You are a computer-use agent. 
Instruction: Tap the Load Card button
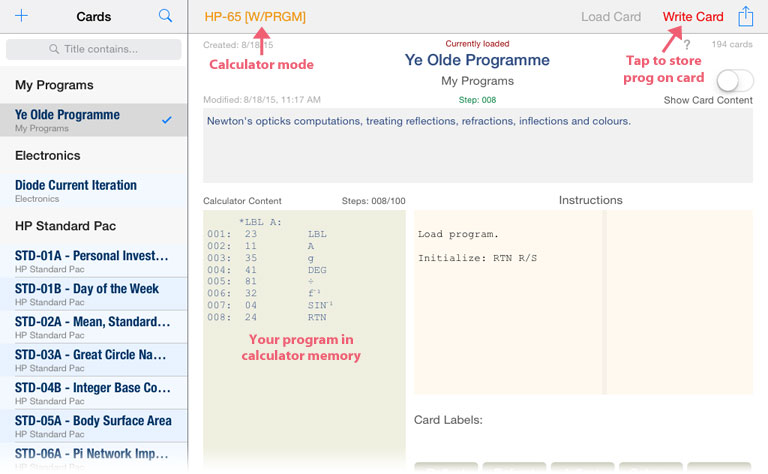pyautogui.click(x=611, y=17)
